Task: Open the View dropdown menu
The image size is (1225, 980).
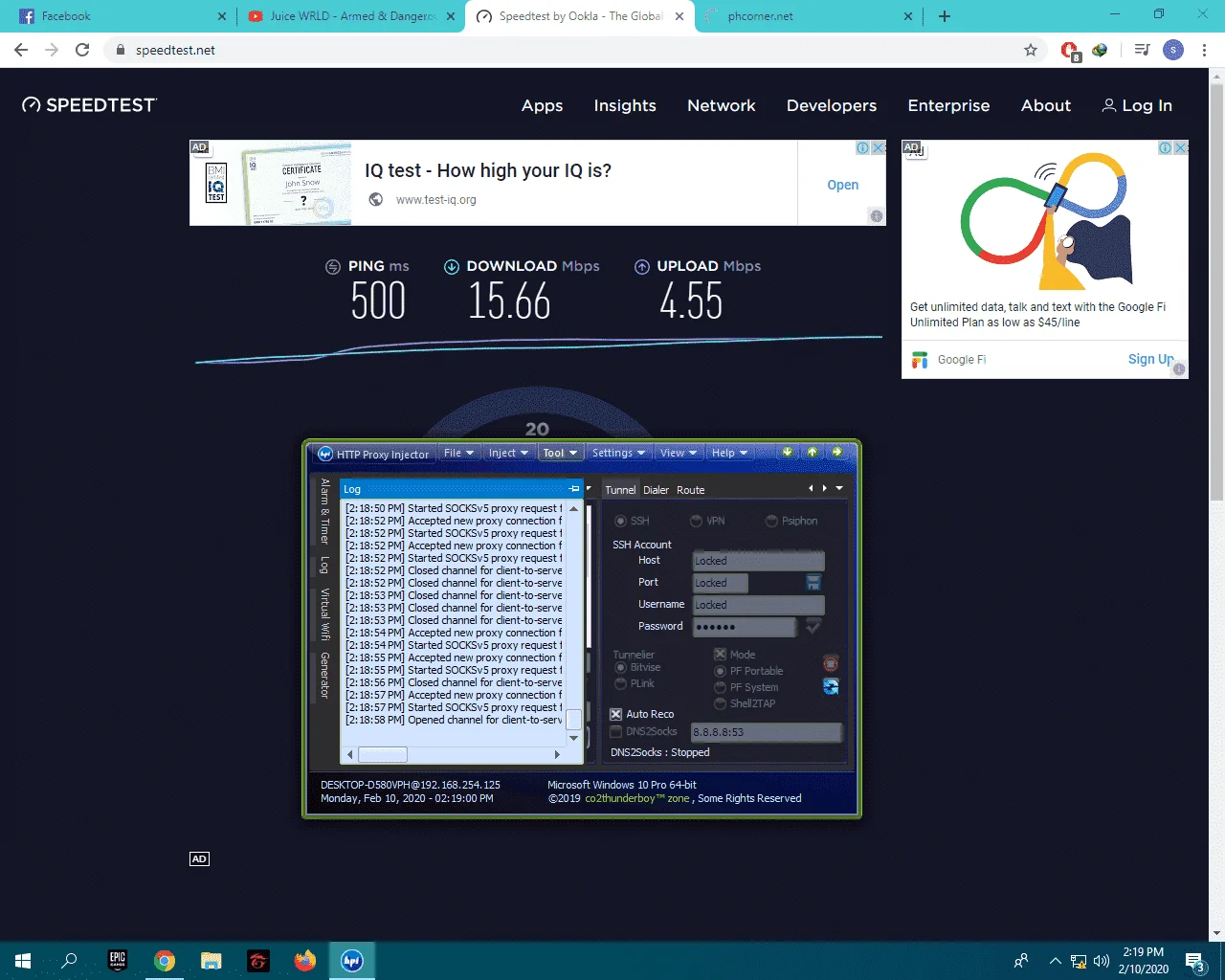Action: (679, 453)
